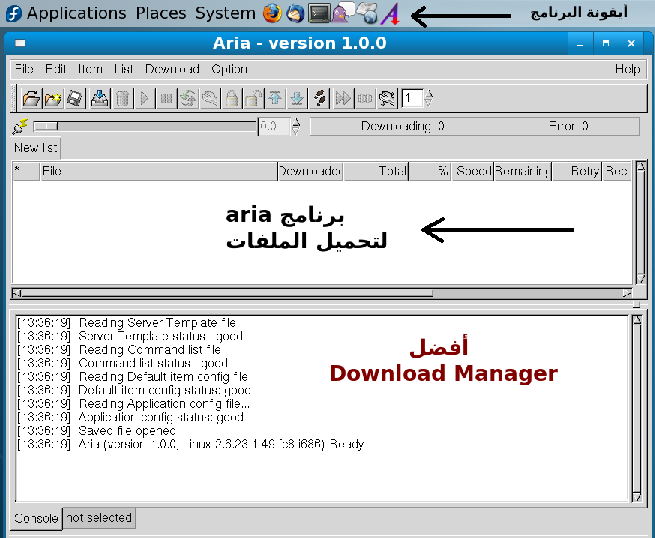Open the Help menu
Image resolution: width=655 pixels, height=538 pixels.
(627, 69)
